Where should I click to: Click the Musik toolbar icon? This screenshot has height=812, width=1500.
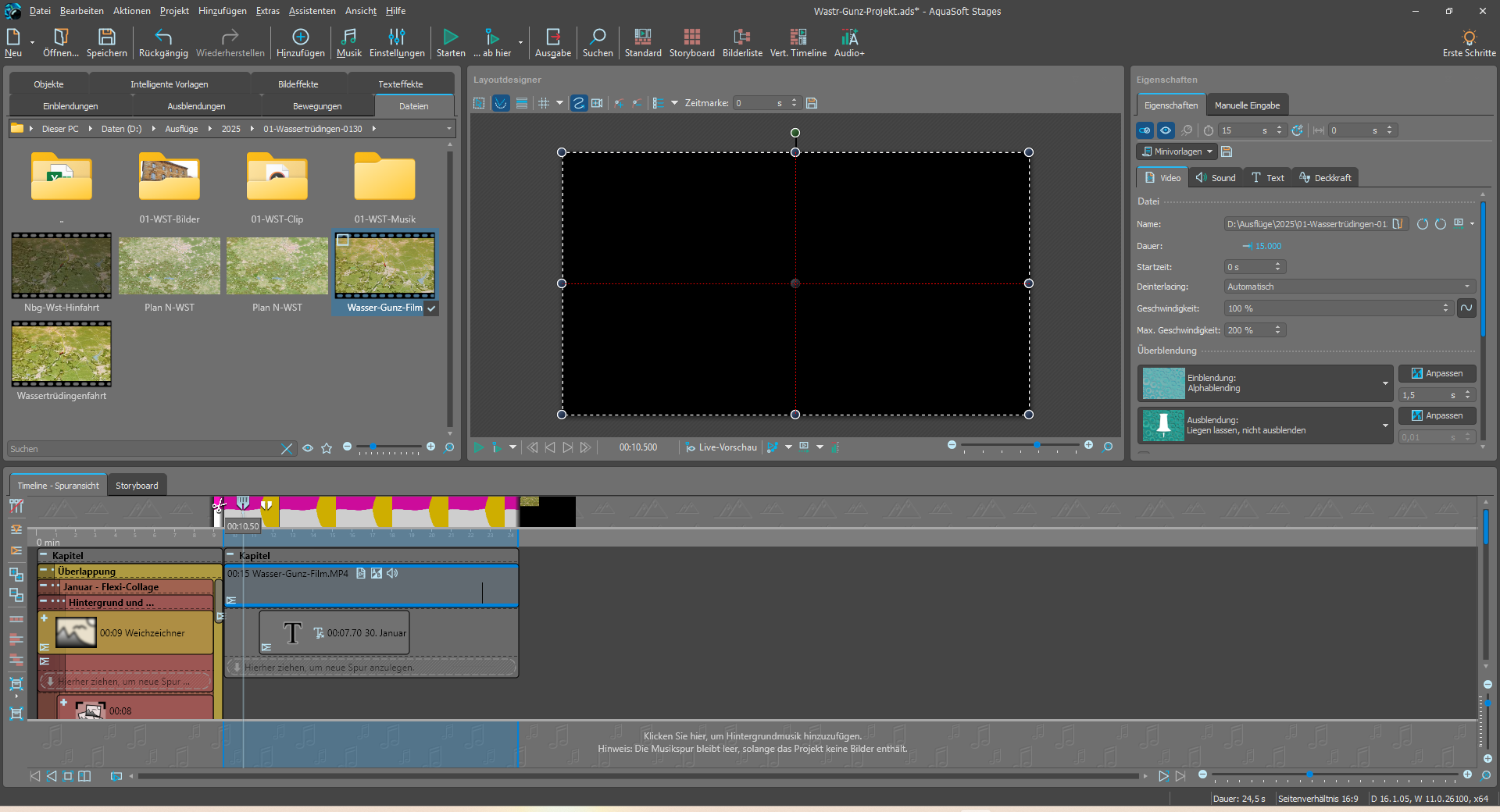pos(348,37)
